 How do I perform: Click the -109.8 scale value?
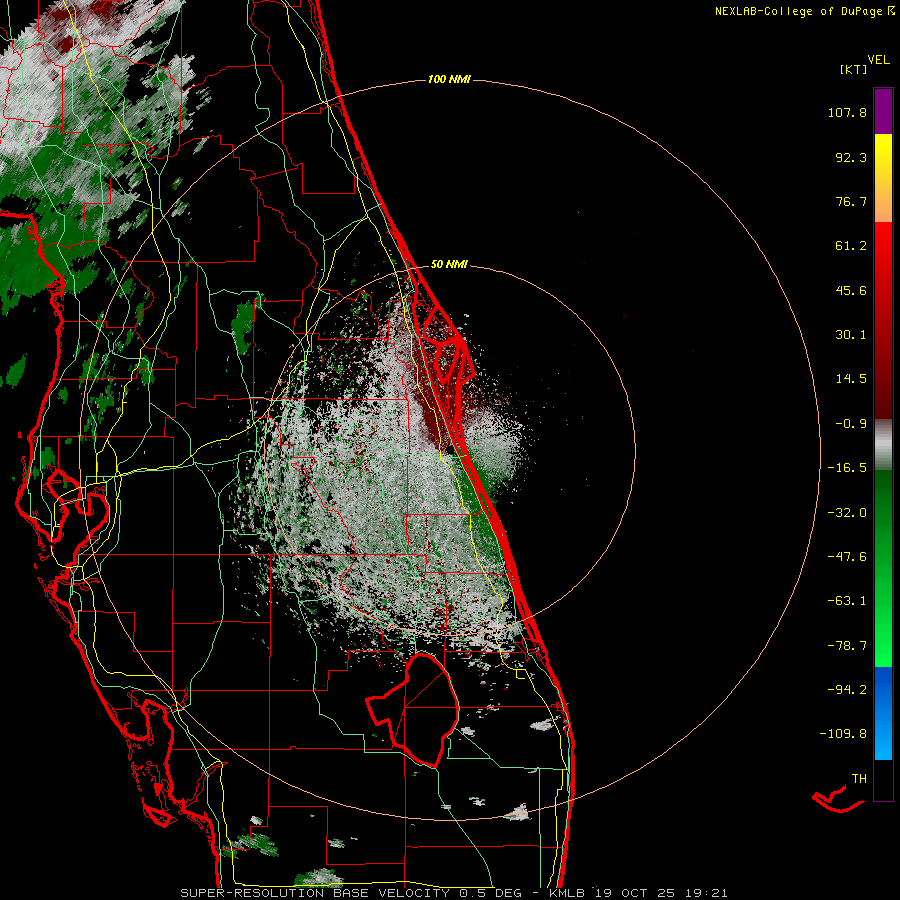(843, 734)
